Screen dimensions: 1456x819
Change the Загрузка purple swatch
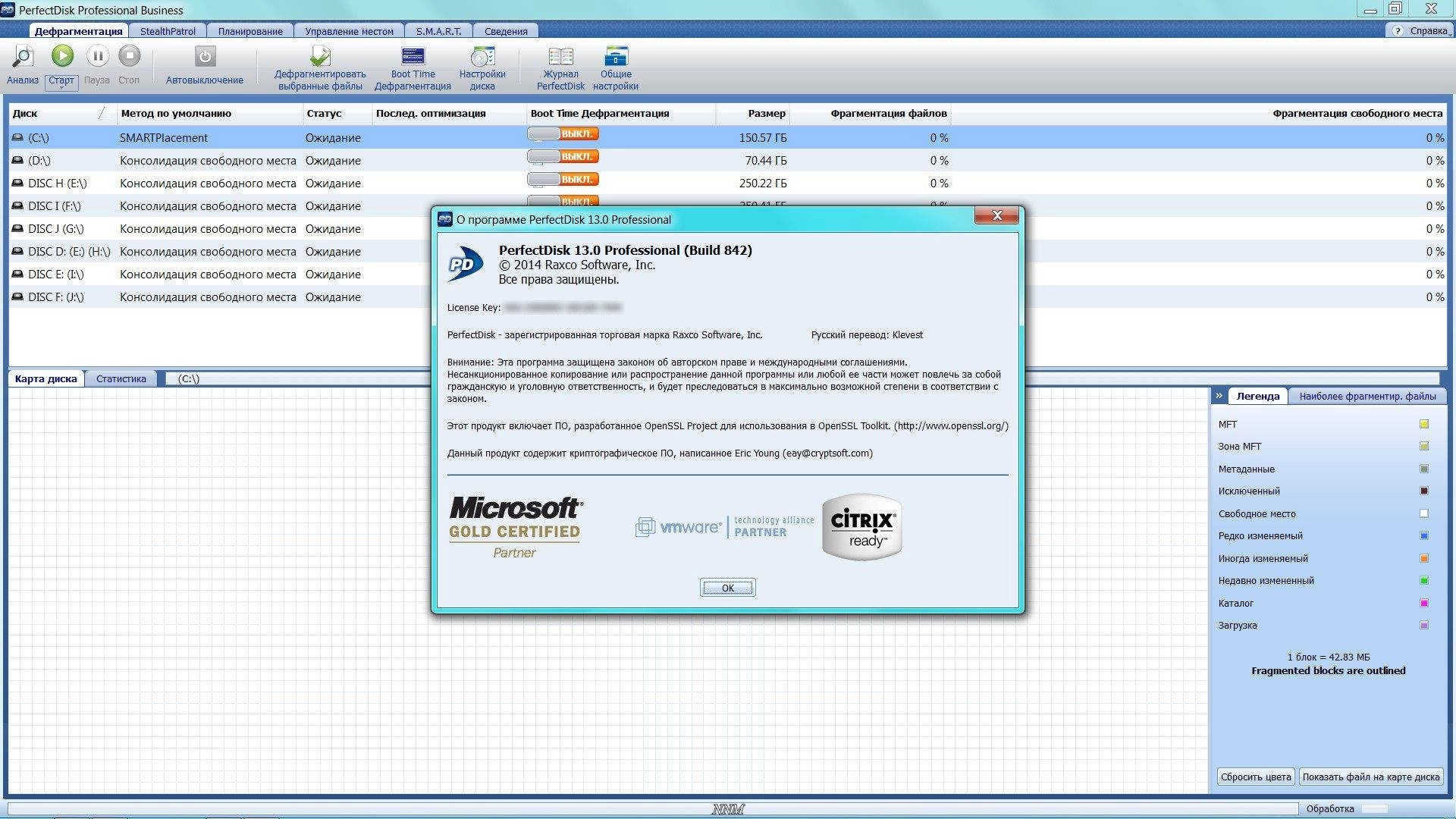click(1423, 626)
